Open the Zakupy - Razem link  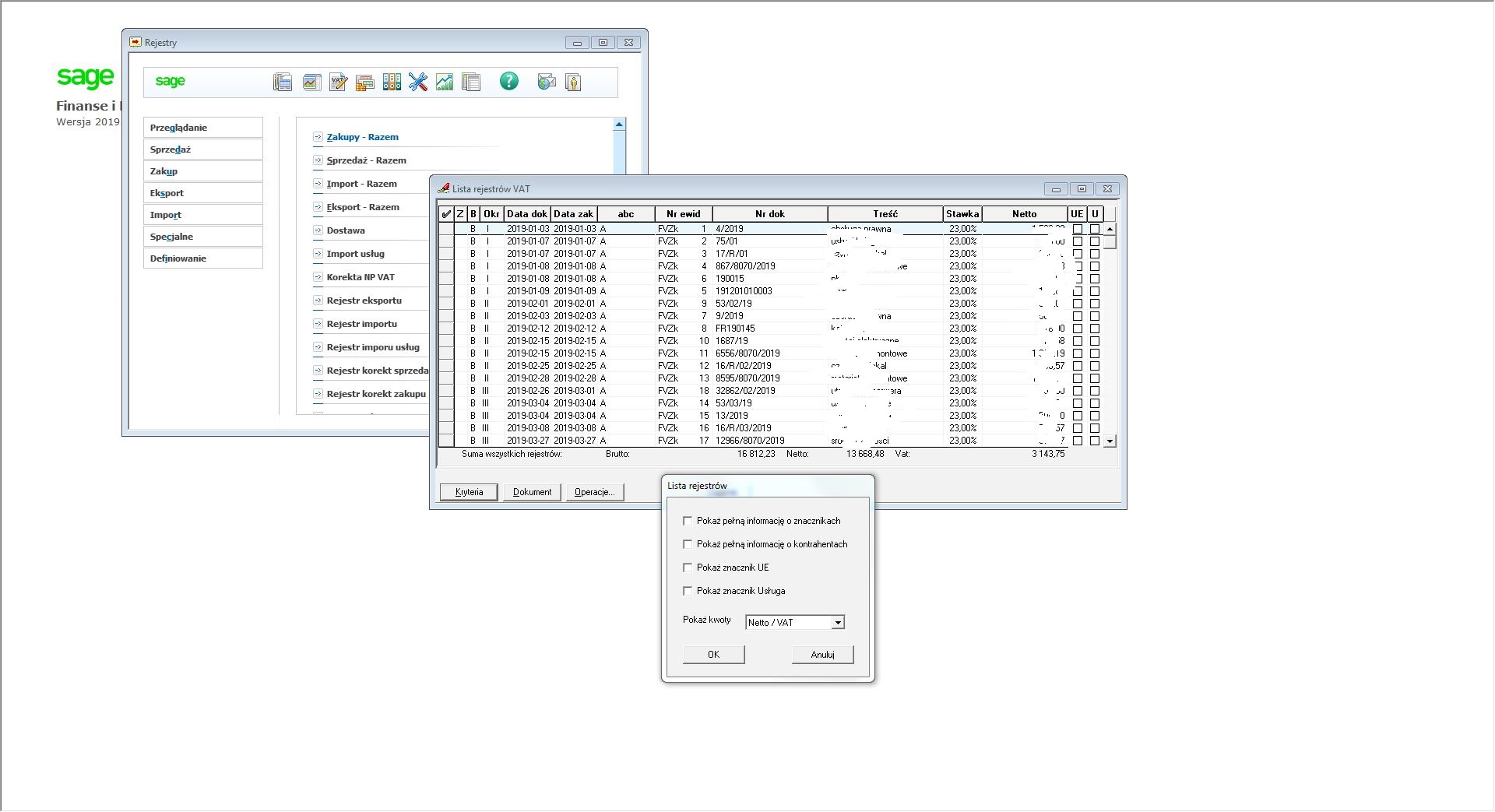pyautogui.click(x=363, y=137)
